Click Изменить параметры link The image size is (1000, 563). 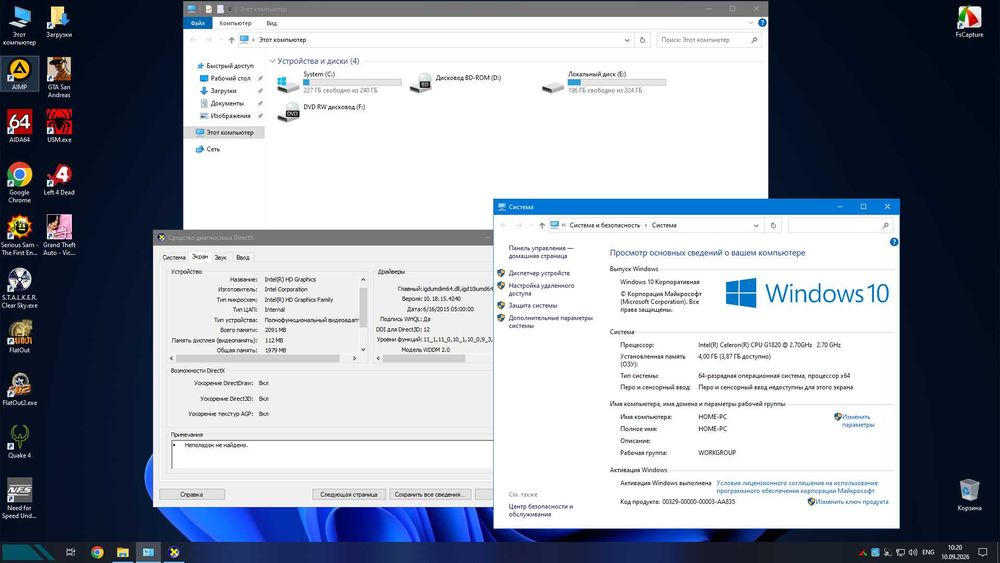pyautogui.click(x=858, y=421)
